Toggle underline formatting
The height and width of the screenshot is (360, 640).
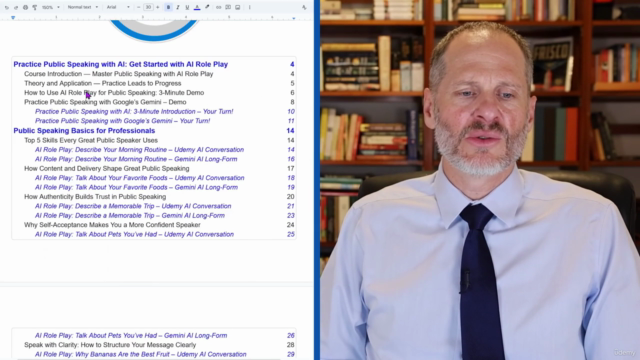pyautogui.click(x=187, y=7)
